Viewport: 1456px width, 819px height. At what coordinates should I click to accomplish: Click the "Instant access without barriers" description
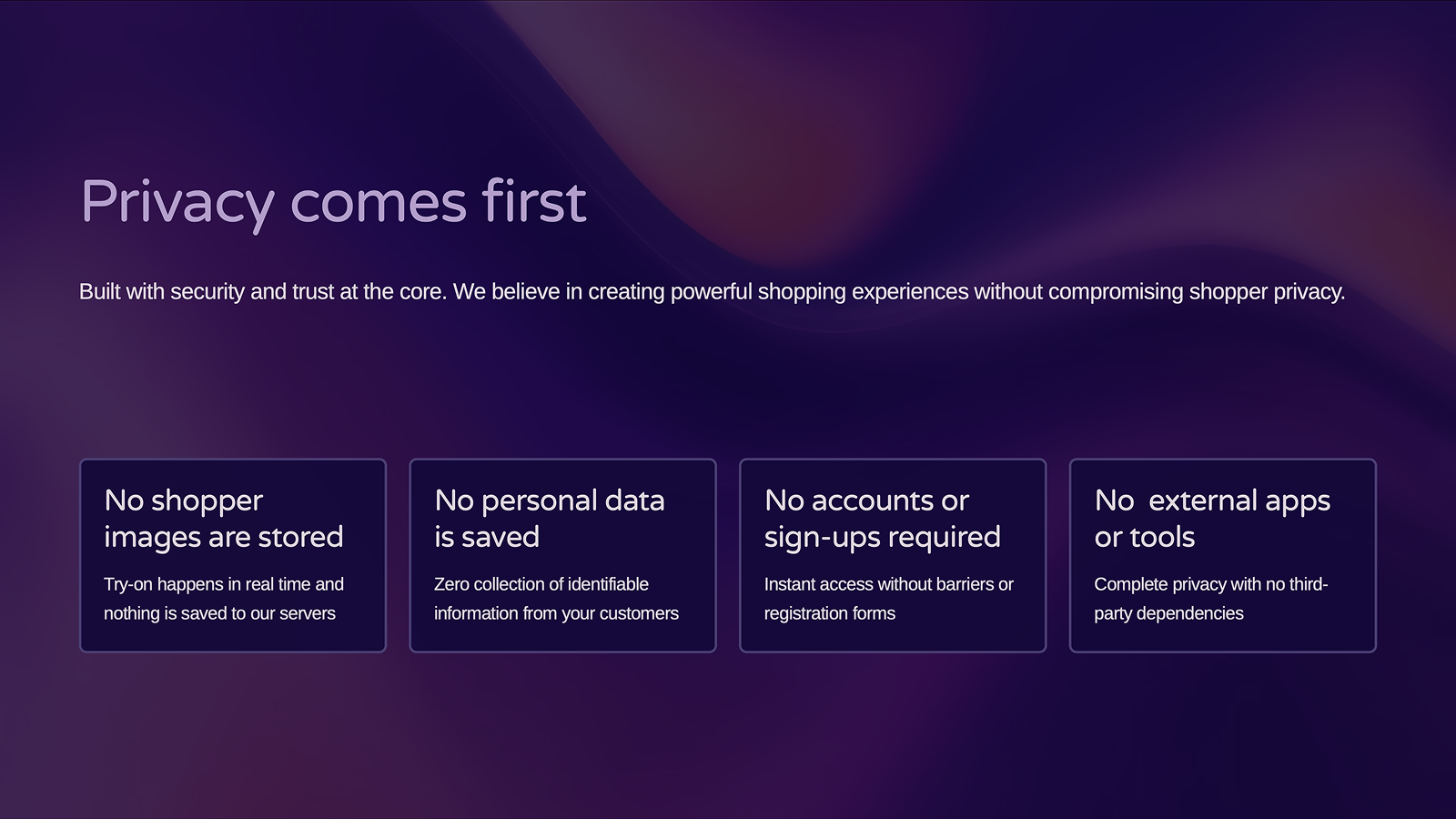(888, 584)
